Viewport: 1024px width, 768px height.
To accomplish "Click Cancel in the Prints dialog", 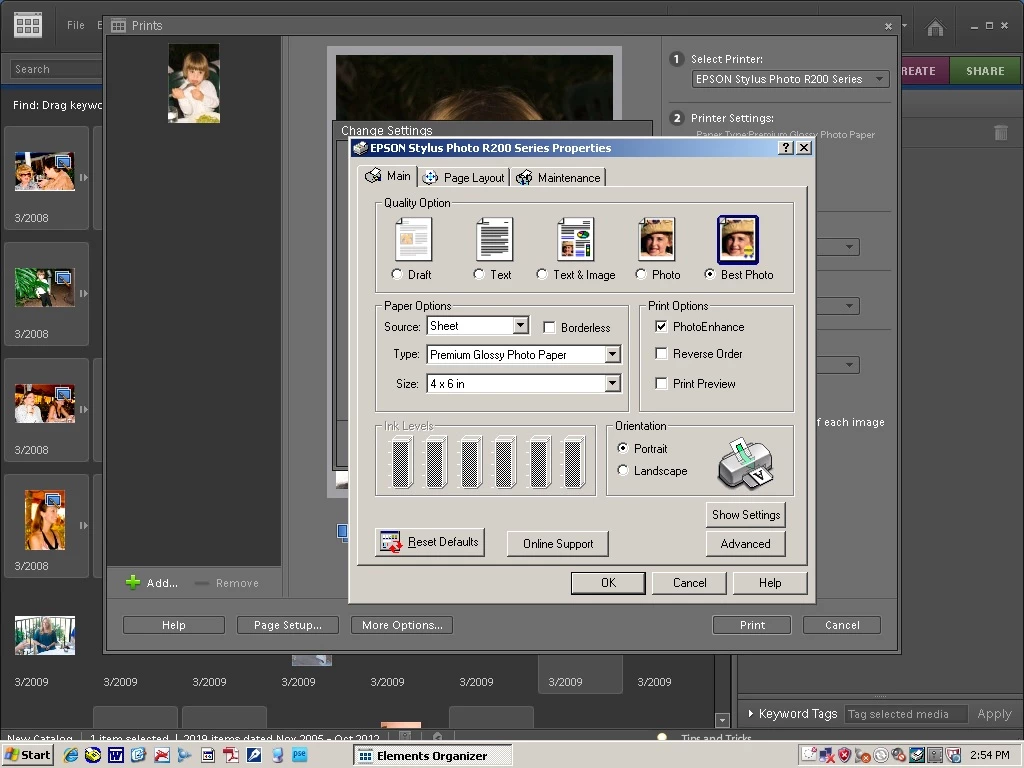I will pos(842,625).
